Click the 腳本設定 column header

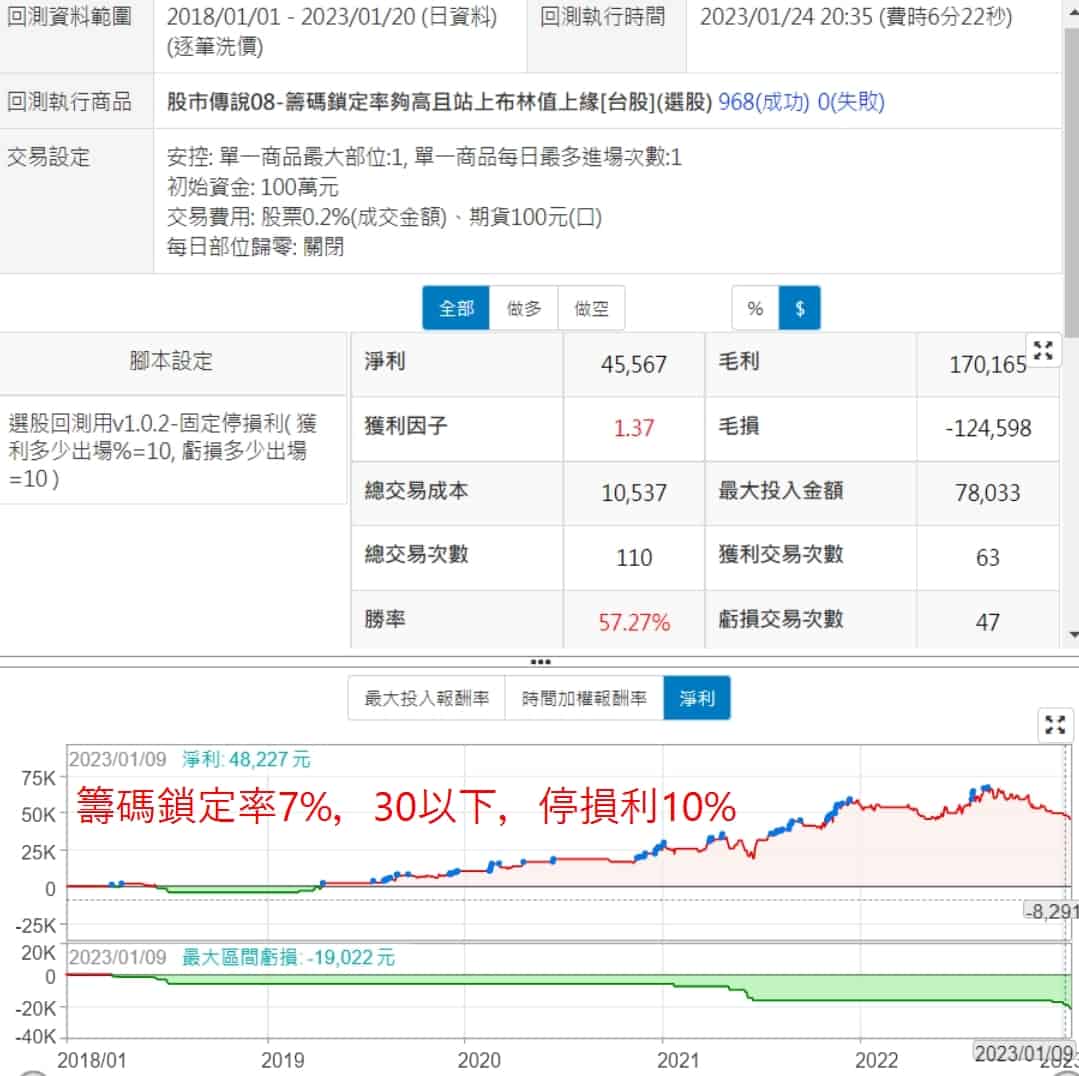[x=172, y=361]
